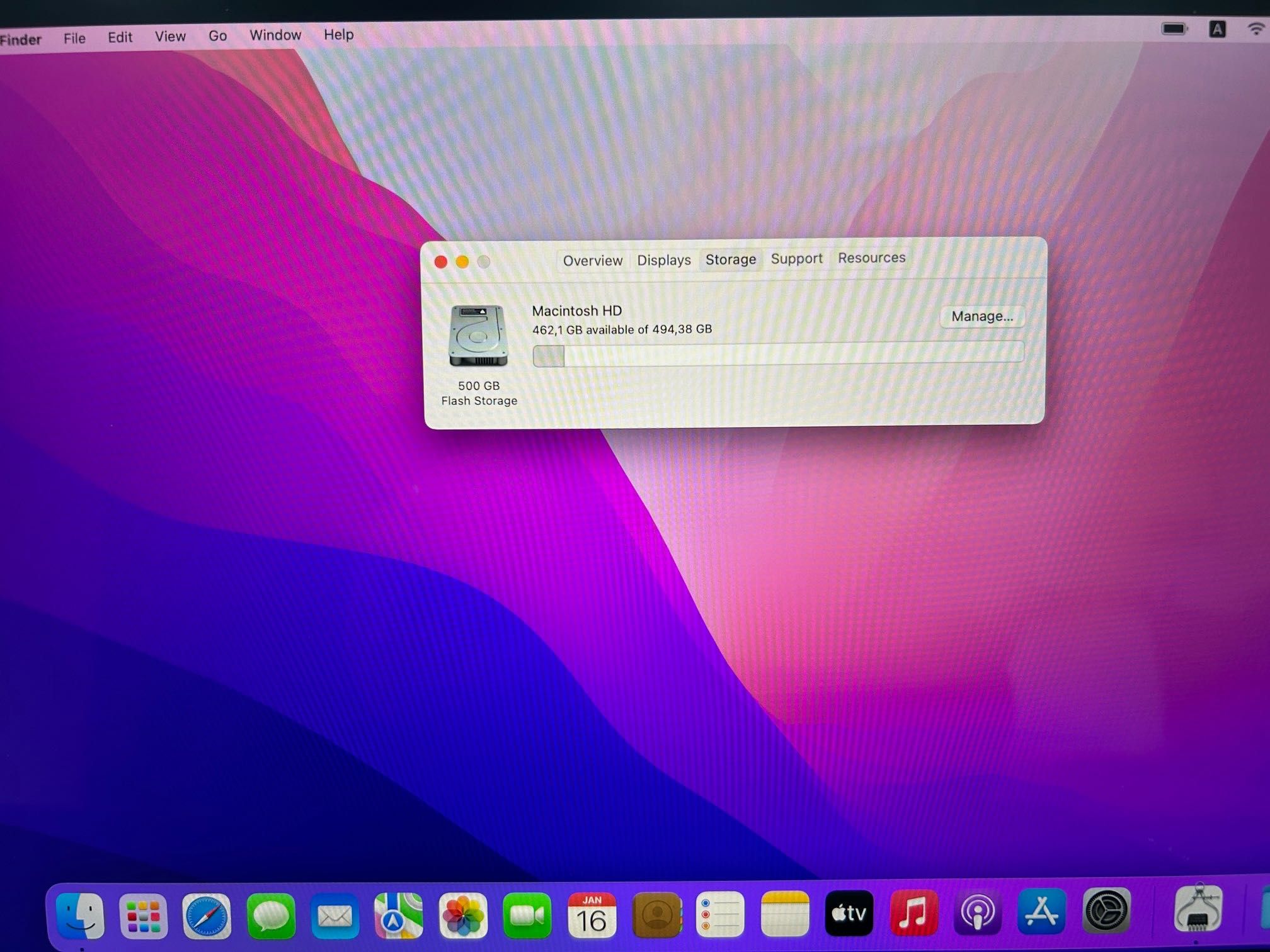Open the Window menu

275,35
